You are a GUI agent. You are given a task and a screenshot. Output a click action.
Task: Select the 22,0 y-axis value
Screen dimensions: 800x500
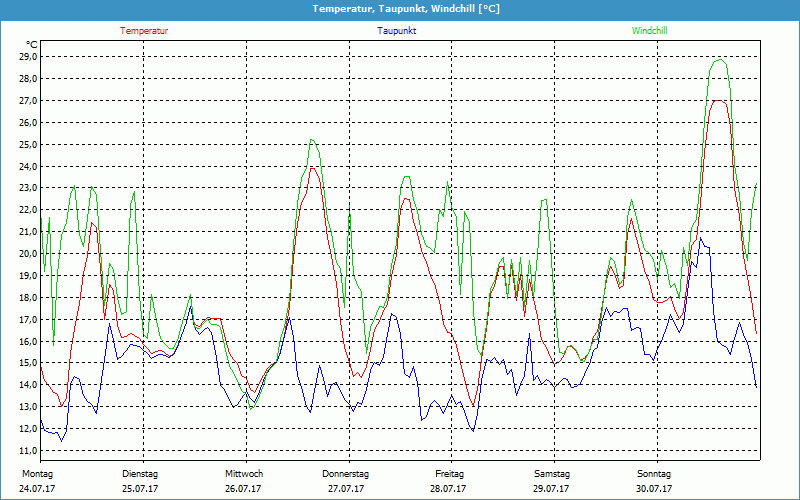click(x=28, y=210)
